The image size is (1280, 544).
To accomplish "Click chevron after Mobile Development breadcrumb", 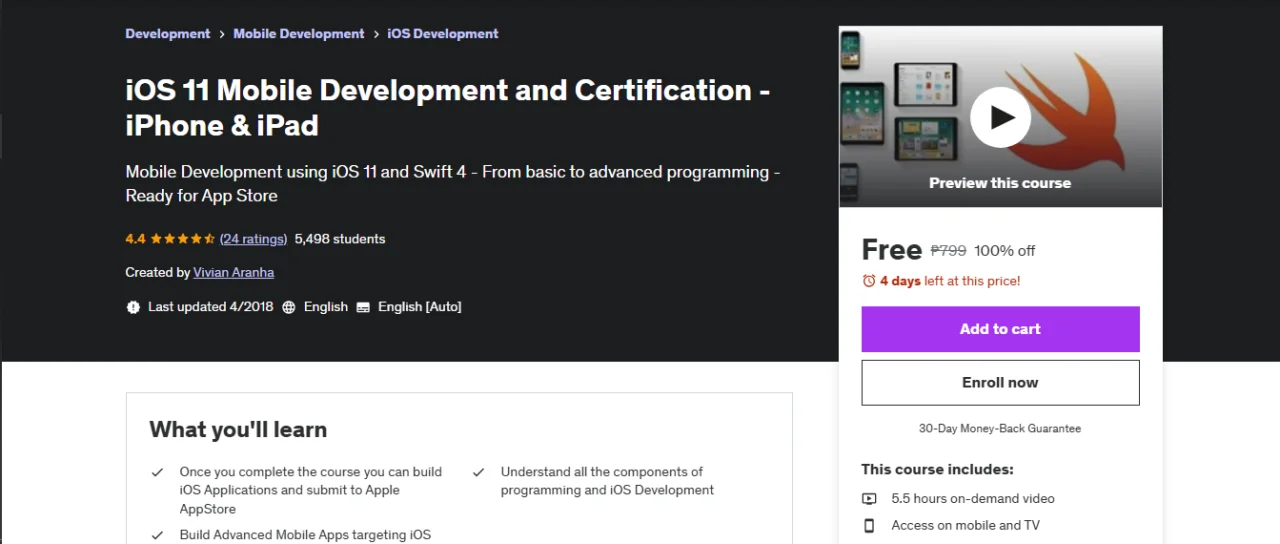I will tap(376, 34).
